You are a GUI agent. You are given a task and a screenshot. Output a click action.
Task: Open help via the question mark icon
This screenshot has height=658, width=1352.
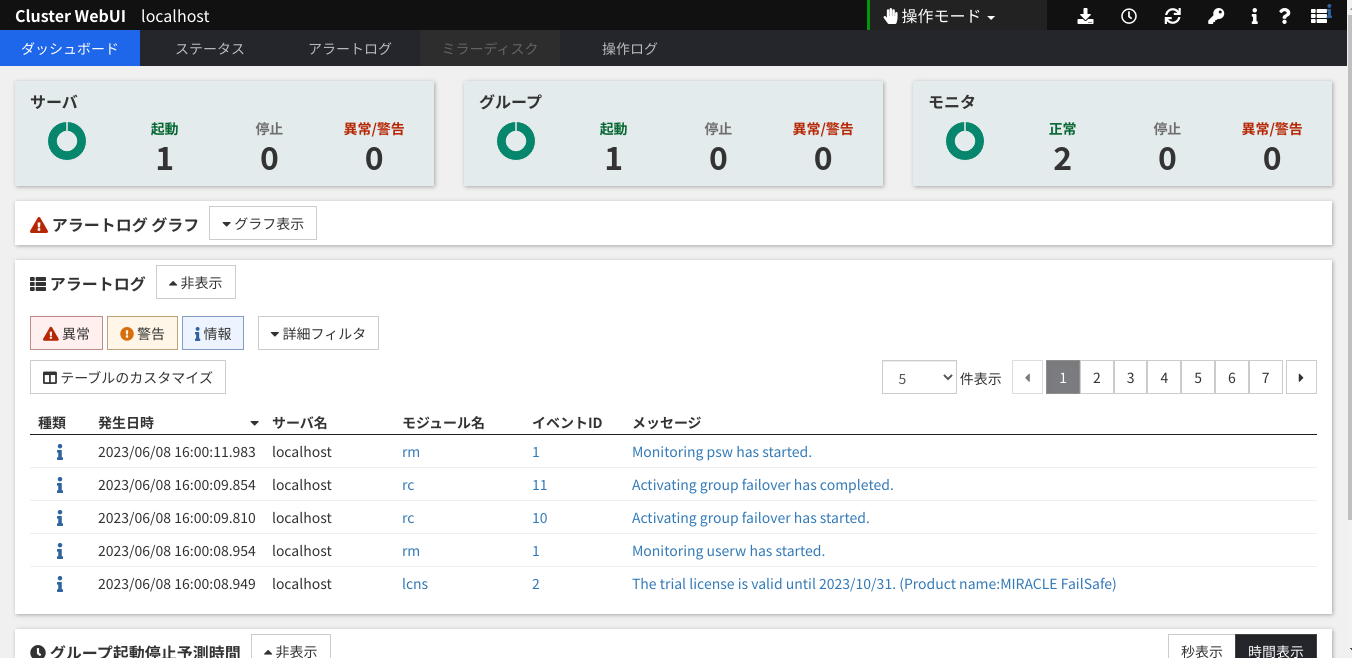(1285, 16)
